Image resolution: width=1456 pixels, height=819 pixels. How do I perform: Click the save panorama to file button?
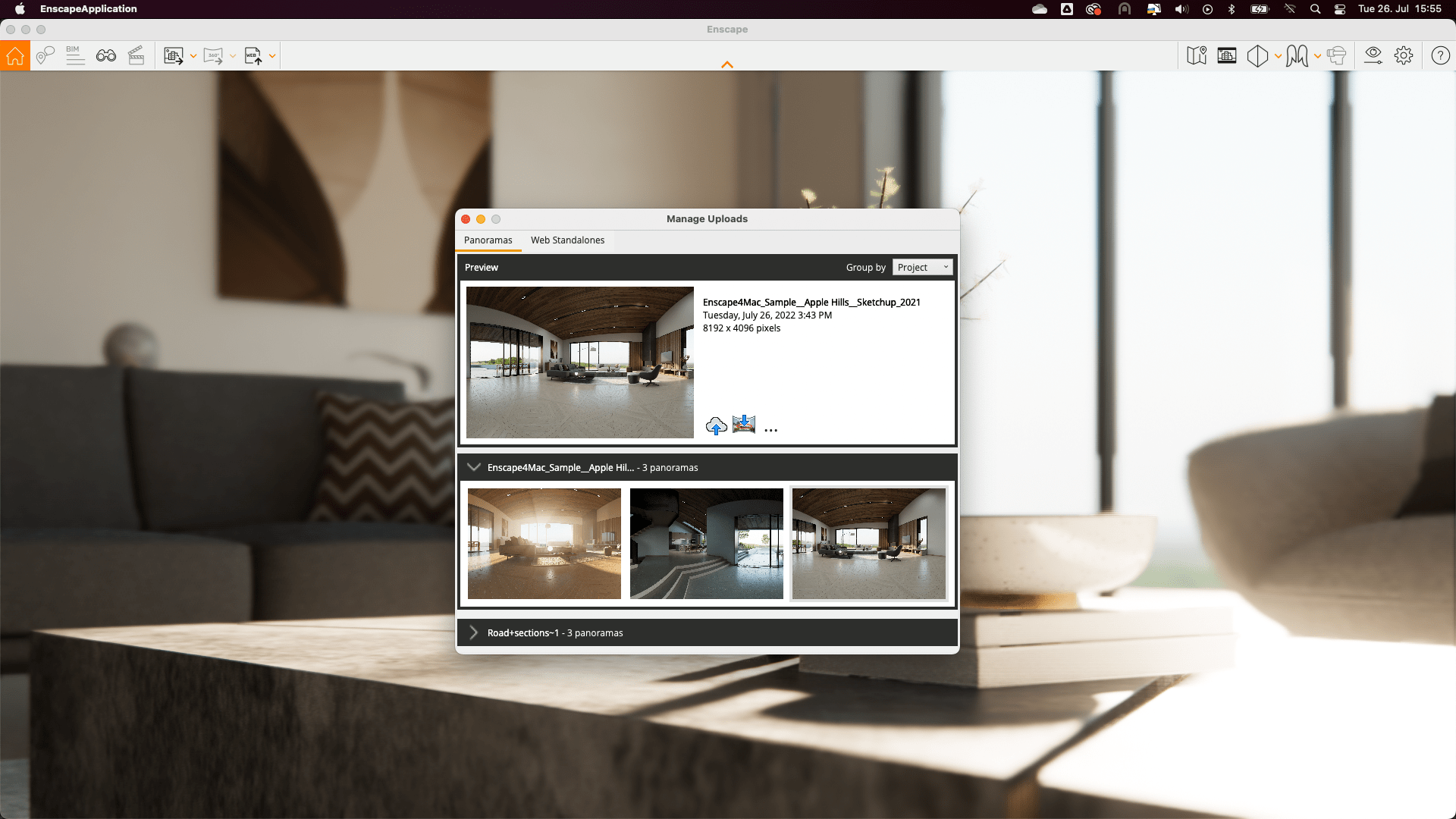(744, 425)
